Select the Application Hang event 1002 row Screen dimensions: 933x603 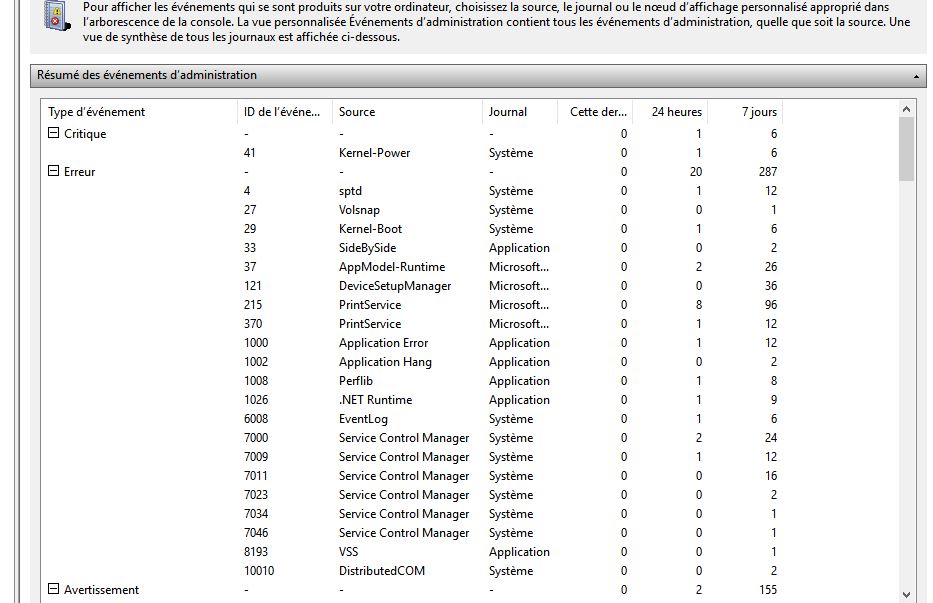[x=412, y=362]
